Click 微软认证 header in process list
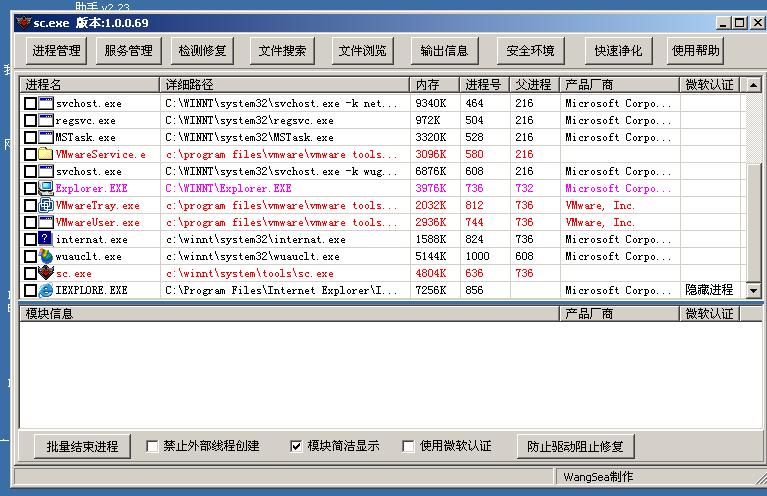 [710, 85]
